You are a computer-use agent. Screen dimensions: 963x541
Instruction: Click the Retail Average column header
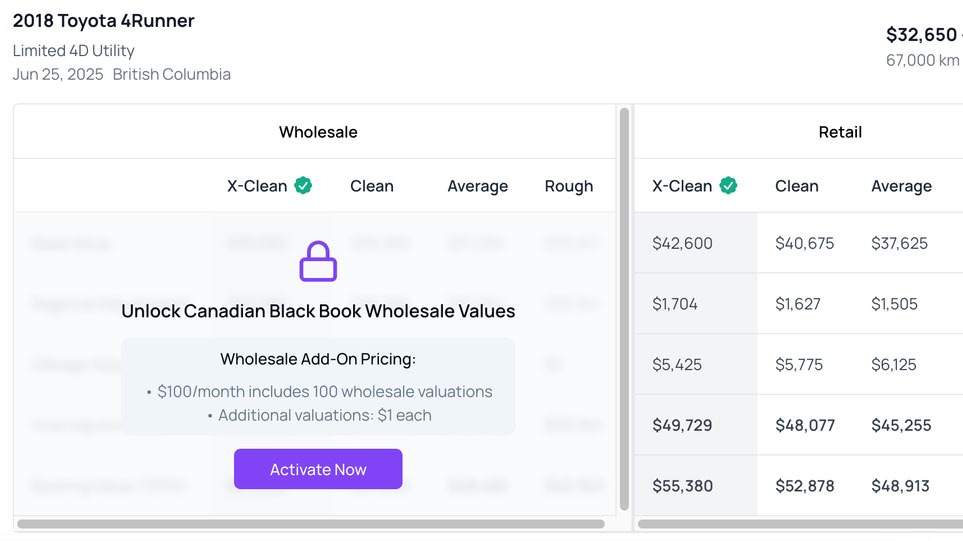pyautogui.click(x=901, y=186)
